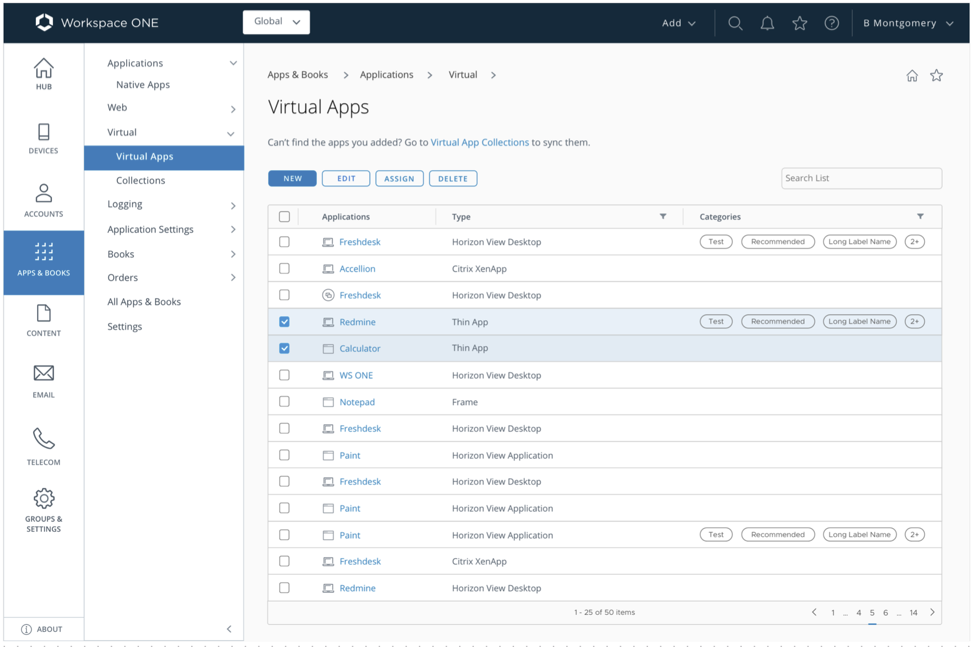This screenshot has height=647, width=975.
Task: Open Settings in the side menu
Action: (x=124, y=326)
